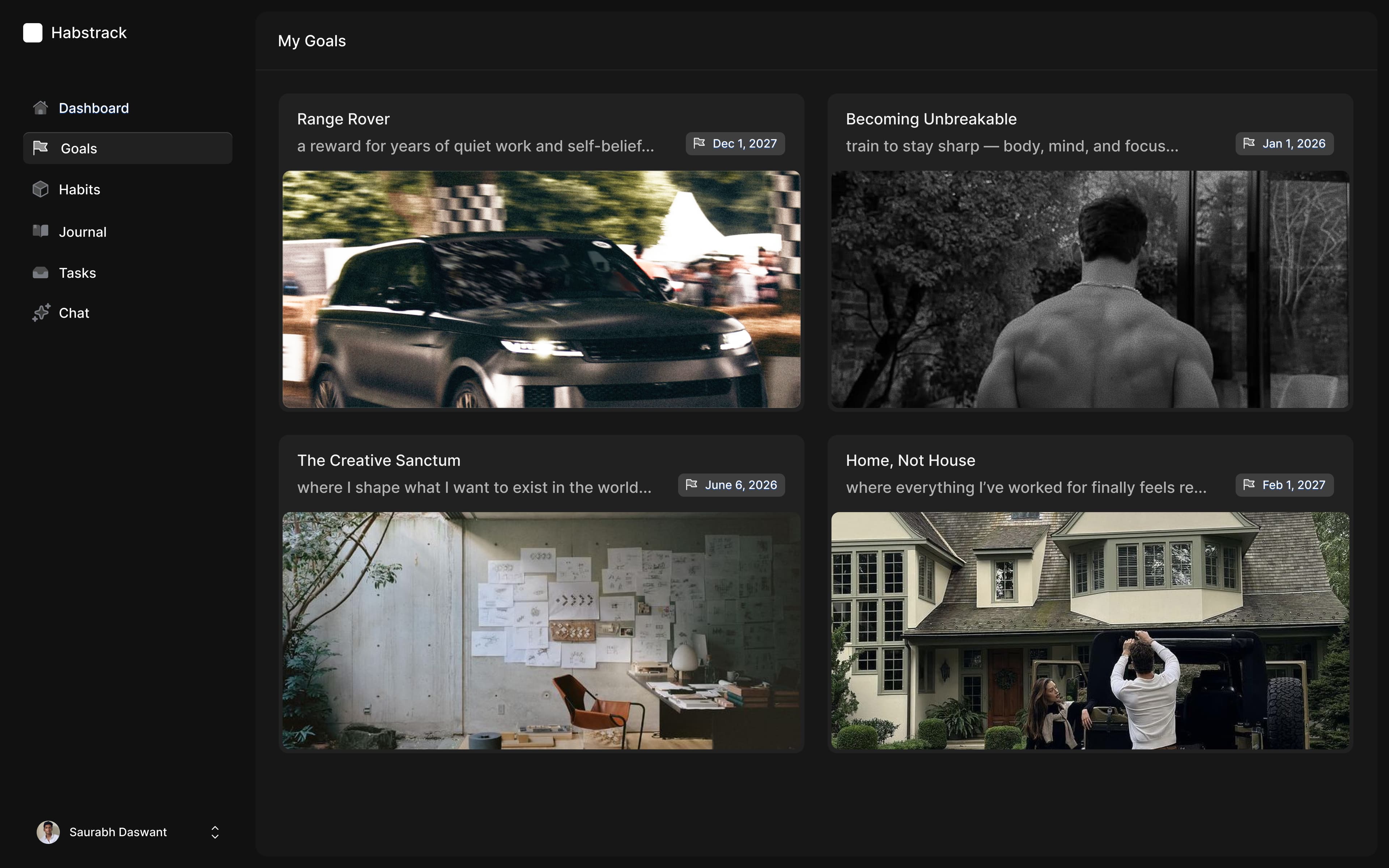
Task: Expand the user account switcher chevrons
Action: point(214,832)
